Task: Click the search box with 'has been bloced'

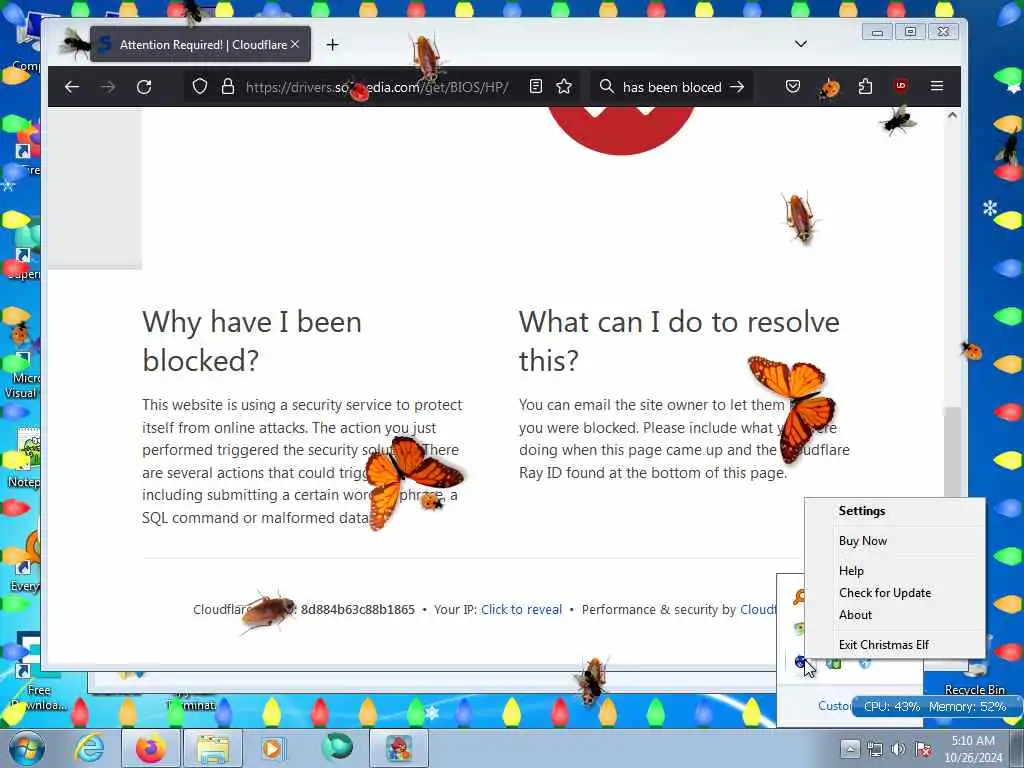Action: click(672, 87)
